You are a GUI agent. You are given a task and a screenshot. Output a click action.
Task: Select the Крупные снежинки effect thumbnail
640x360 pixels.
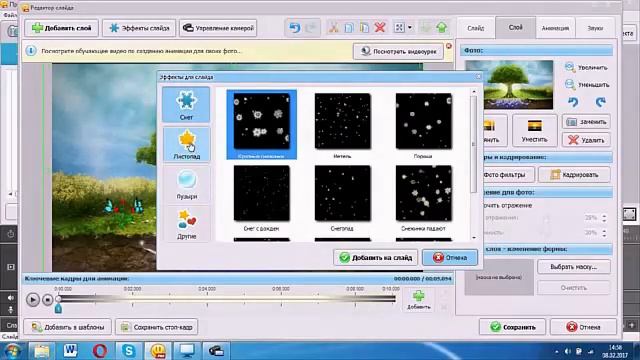262,124
